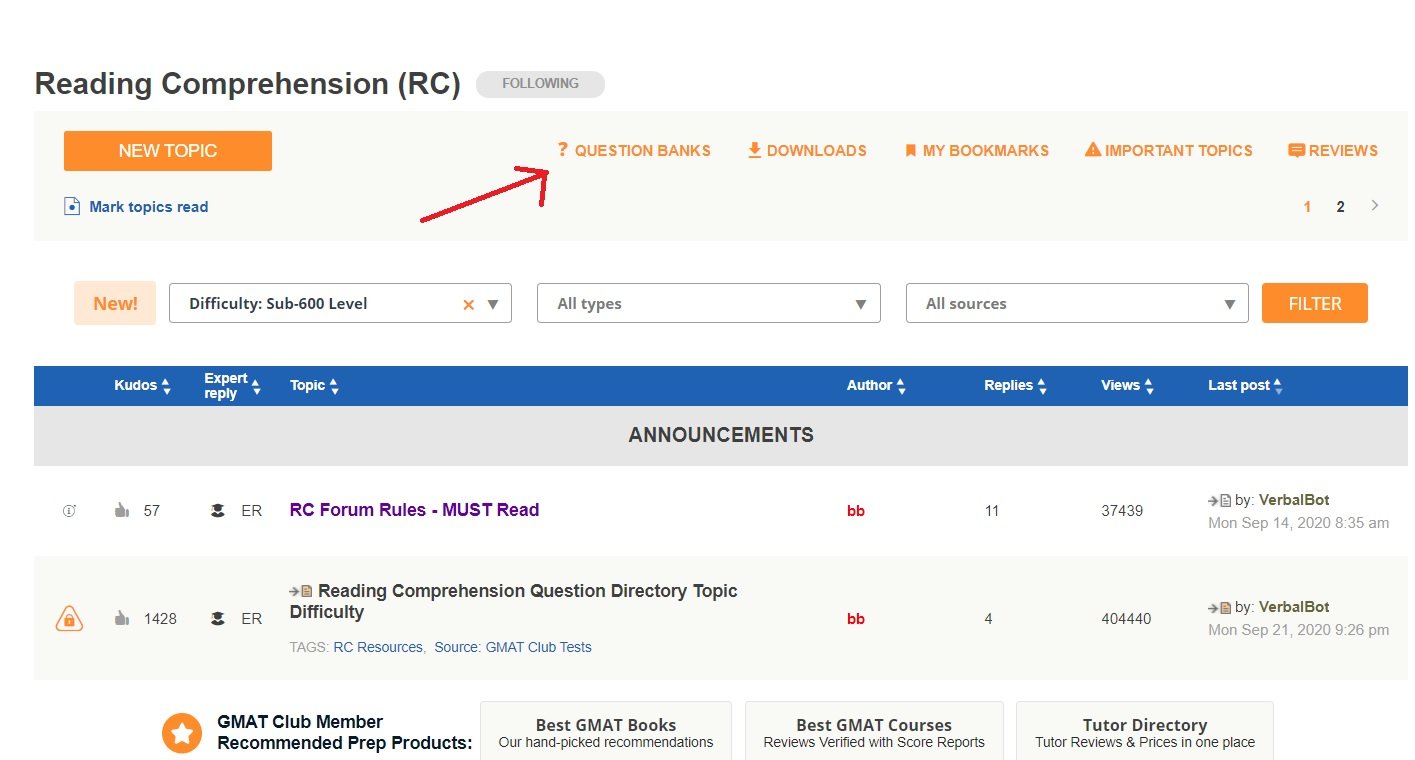Click expert reply icon in Question Directory row

pyautogui.click(x=217, y=619)
